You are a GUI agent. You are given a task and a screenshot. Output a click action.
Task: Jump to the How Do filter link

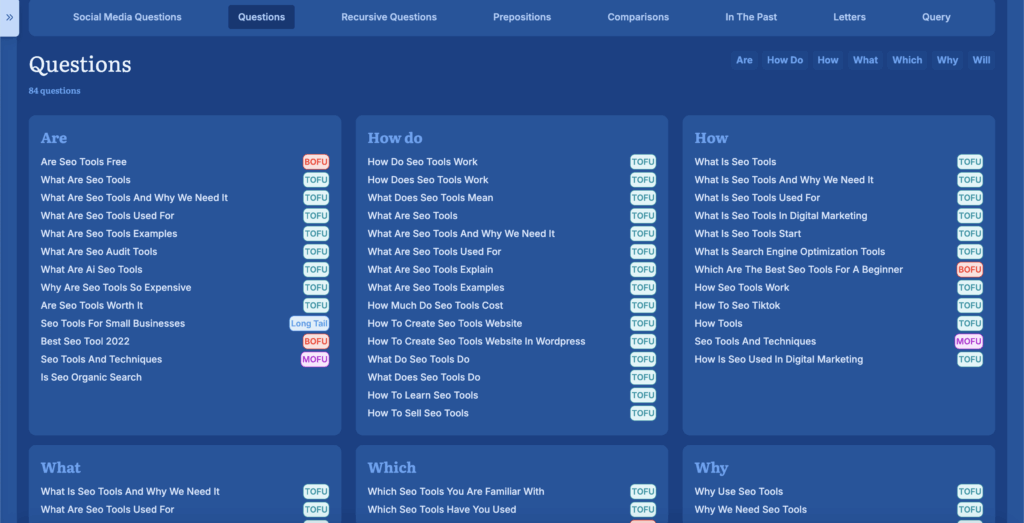(x=784, y=60)
